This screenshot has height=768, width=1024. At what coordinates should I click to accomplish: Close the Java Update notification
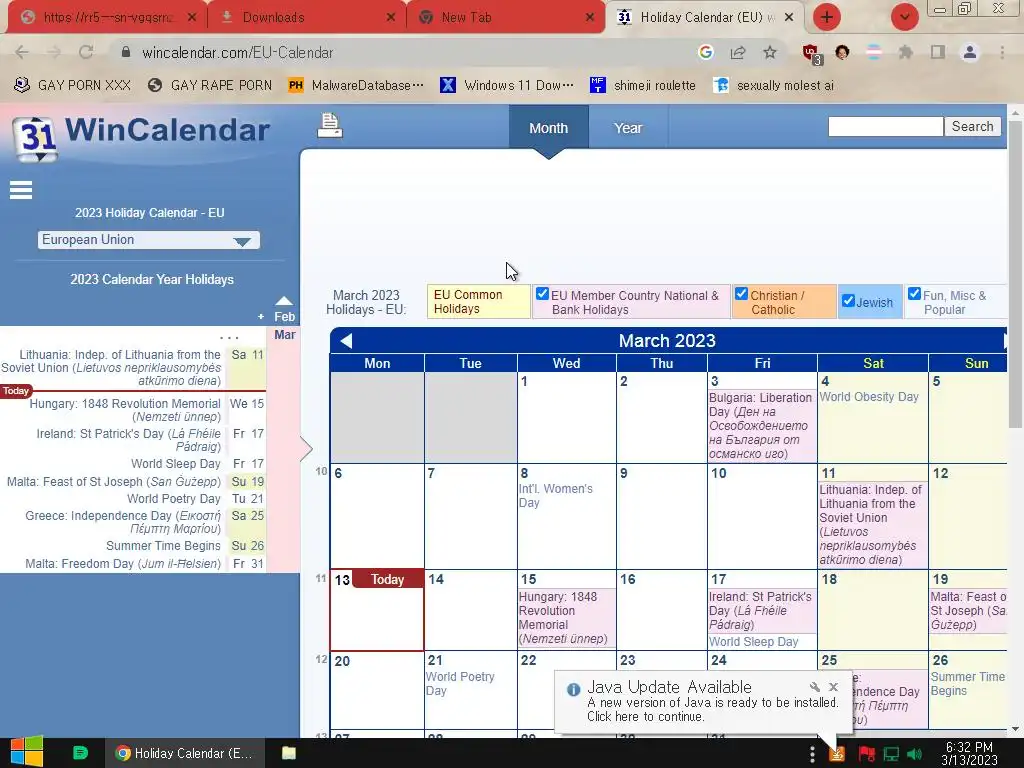pyautogui.click(x=833, y=686)
